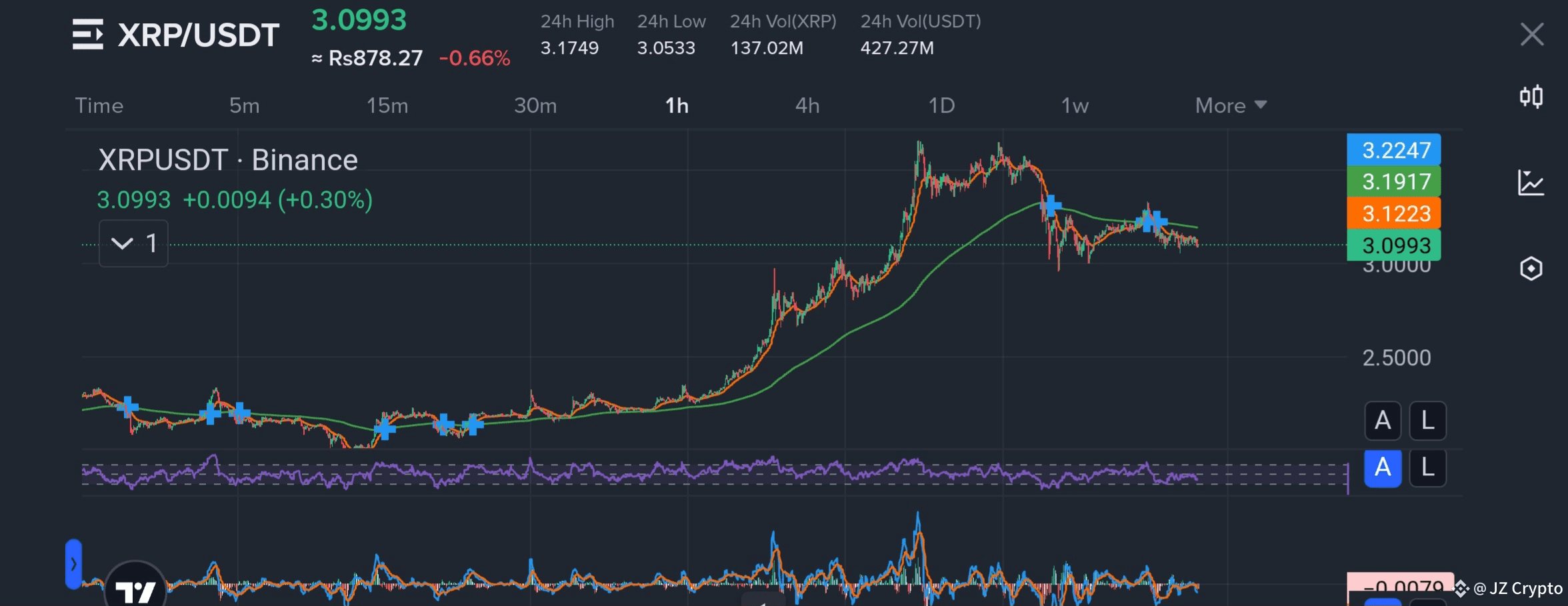Click the orange 3.1223 price label
The height and width of the screenshot is (606, 1568).
tap(1394, 213)
